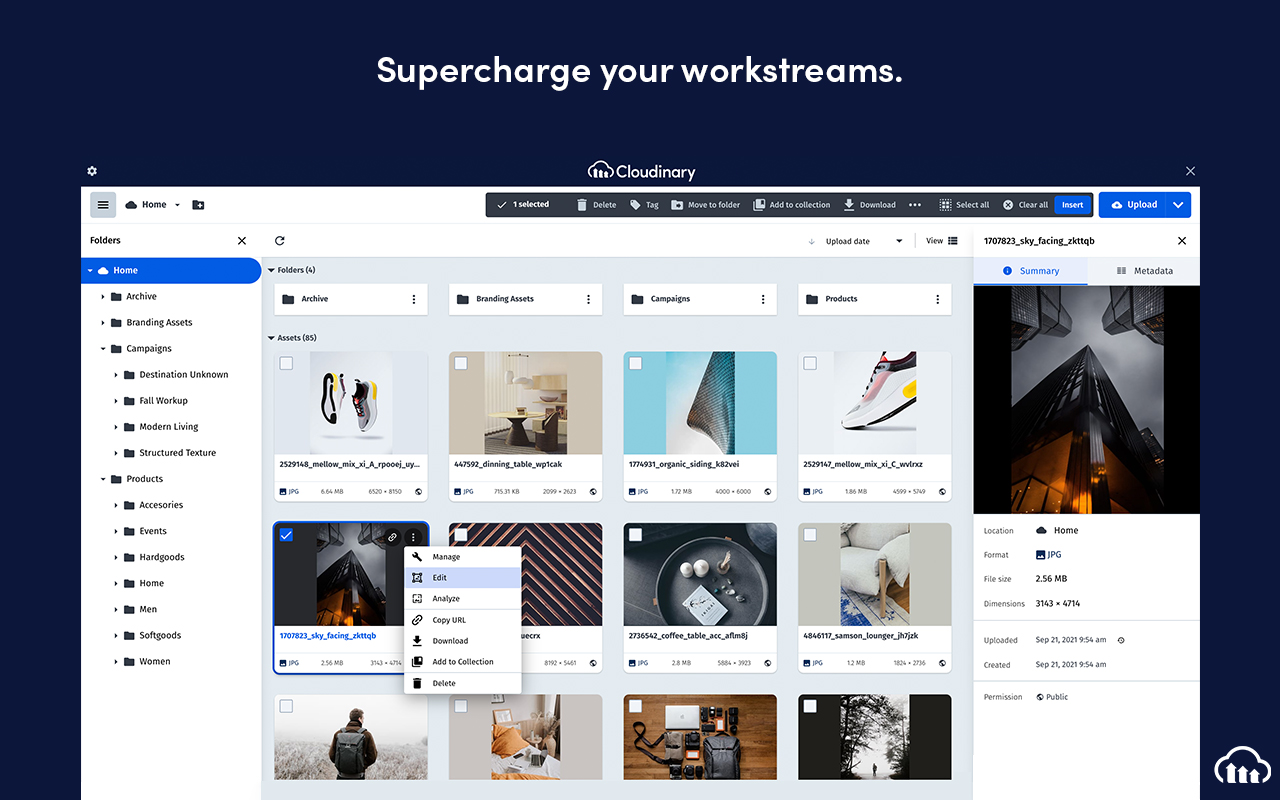Expand the Products folder in the sidebar
Image resolution: width=1280 pixels, height=800 pixels.
[101, 478]
